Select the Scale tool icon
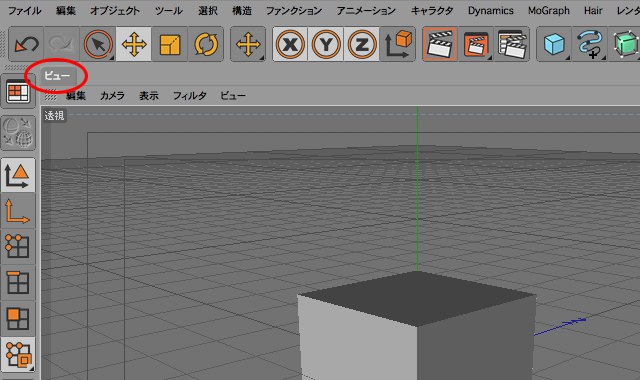The height and width of the screenshot is (380, 640). click(x=170, y=44)
